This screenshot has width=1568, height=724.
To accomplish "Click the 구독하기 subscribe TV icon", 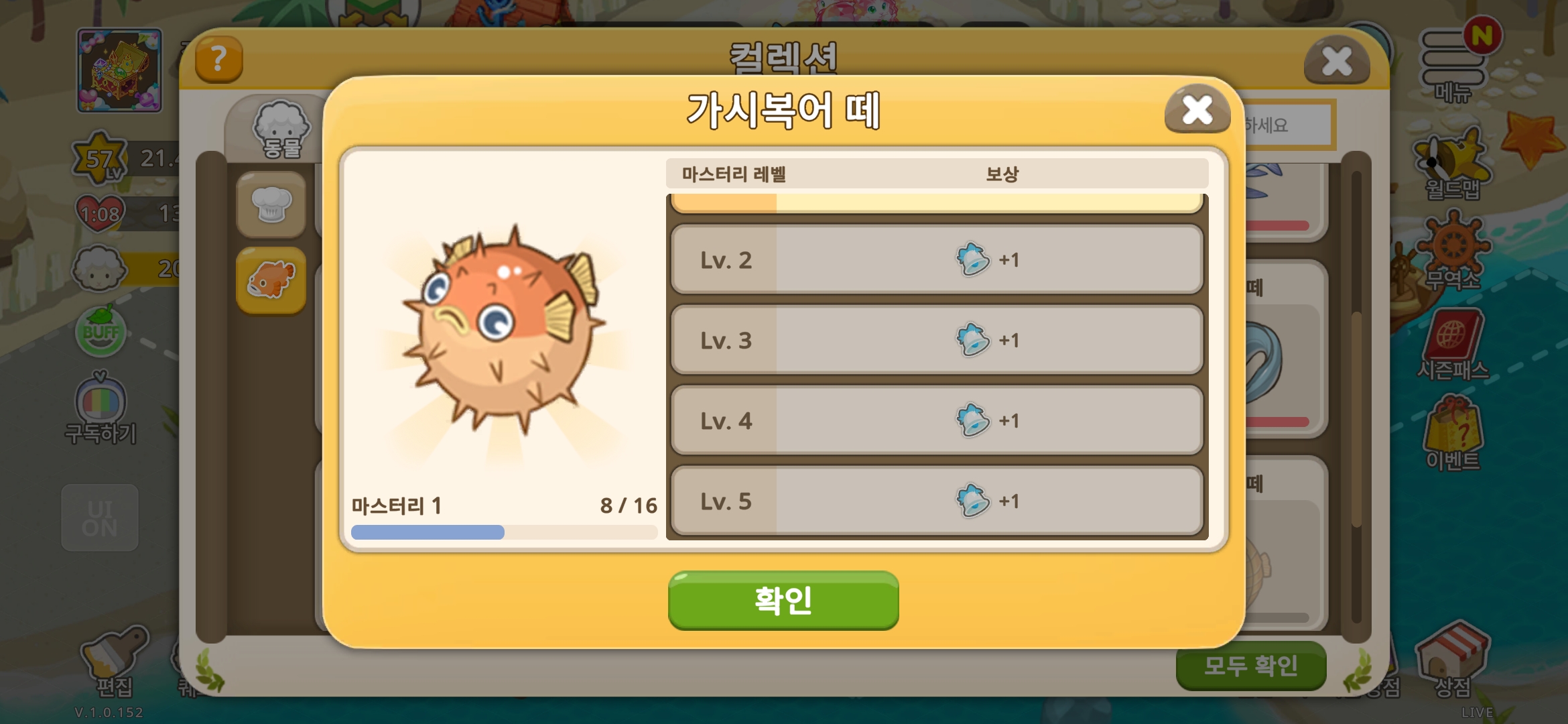I will point(101,408).
